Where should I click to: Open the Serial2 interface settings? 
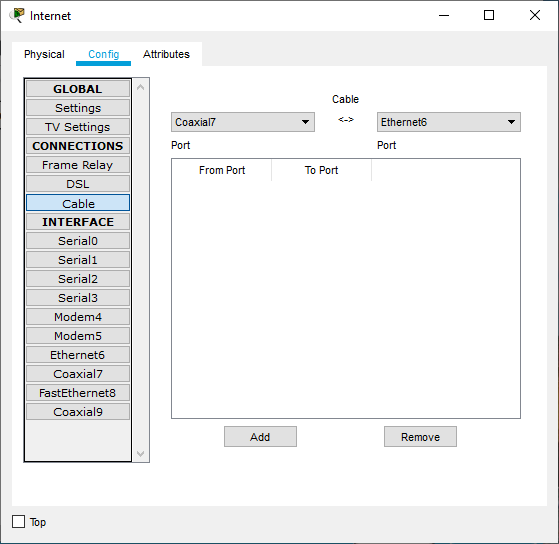pyautogui.click(x=78, y=279)
